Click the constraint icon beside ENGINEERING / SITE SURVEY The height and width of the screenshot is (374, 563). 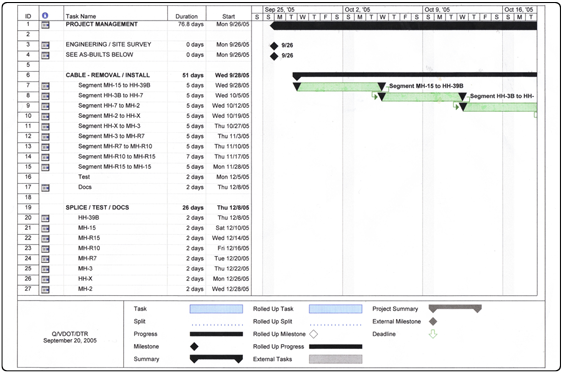tap(45, 45)
